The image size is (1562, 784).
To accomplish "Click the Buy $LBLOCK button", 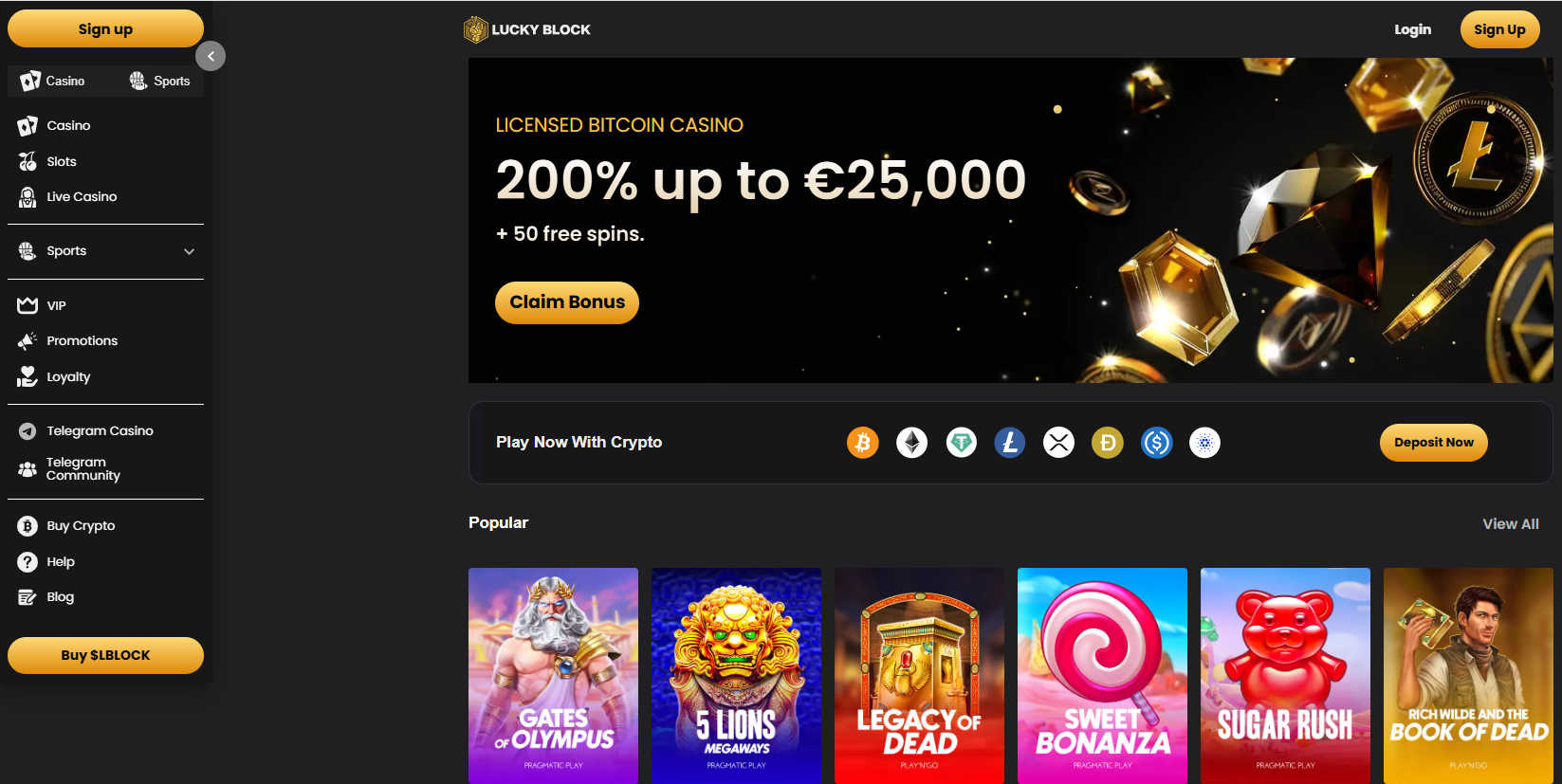I will tap(105, 655).
